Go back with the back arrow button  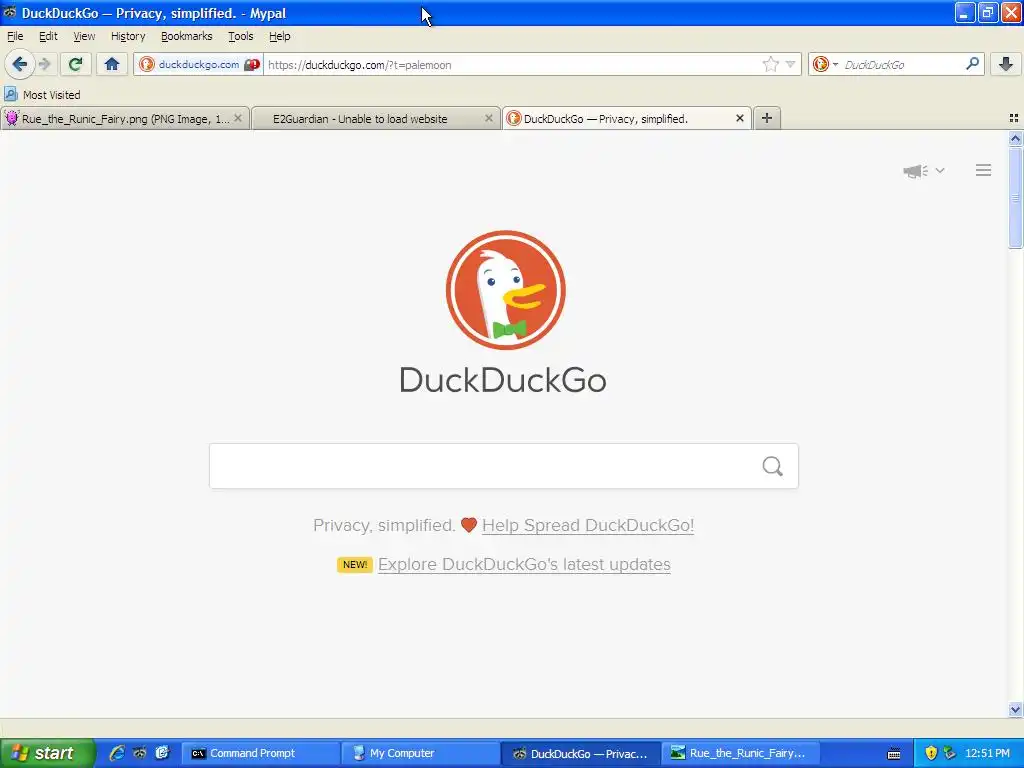(x=20, y=64)
